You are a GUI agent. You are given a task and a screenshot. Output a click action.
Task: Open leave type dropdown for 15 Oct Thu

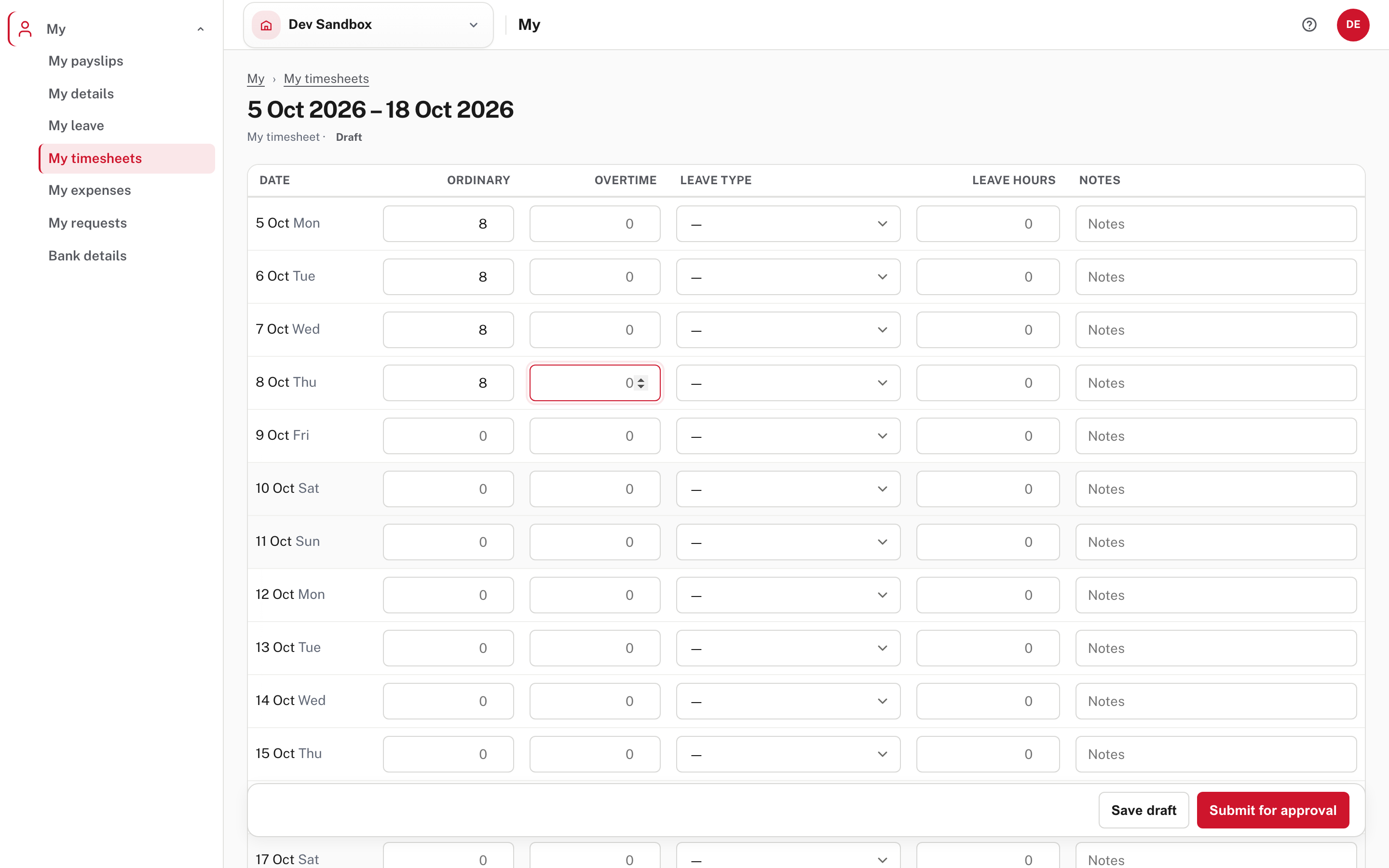[x=788, y=754]
